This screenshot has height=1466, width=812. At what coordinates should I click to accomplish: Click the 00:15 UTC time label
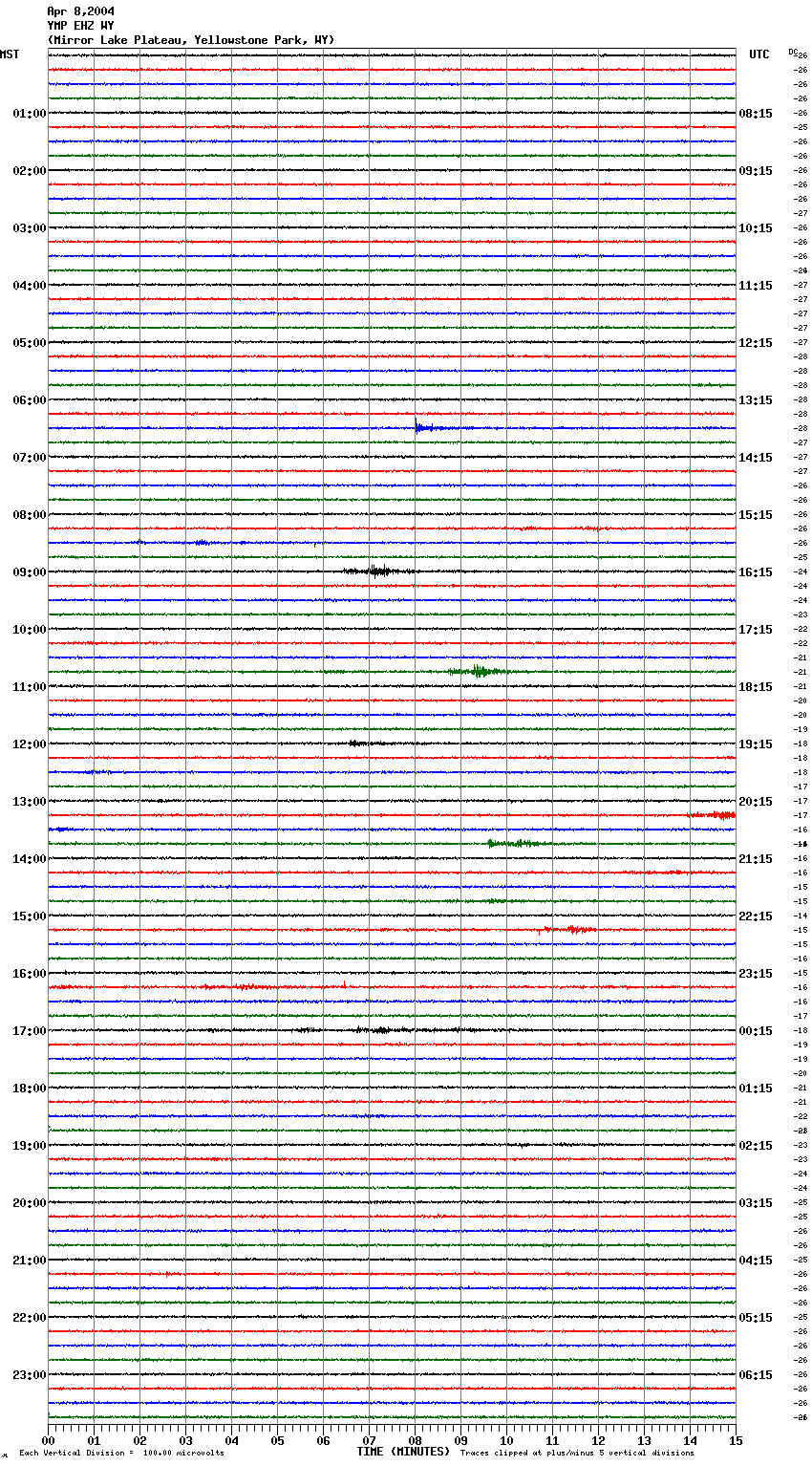click(x=756, y=1031)
